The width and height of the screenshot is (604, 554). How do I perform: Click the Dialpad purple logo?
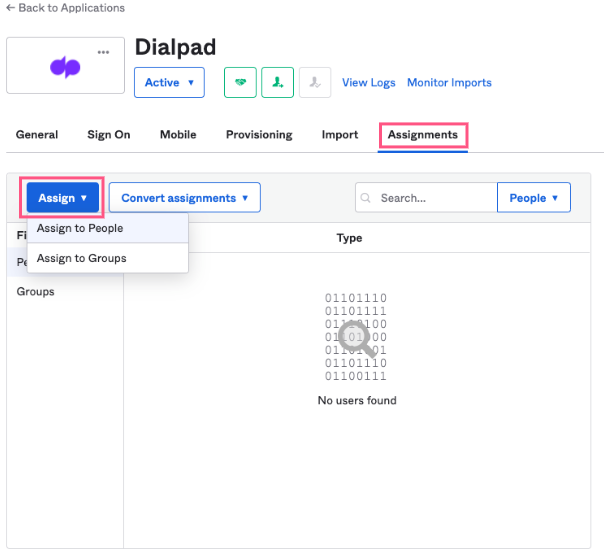pos(65,67)
